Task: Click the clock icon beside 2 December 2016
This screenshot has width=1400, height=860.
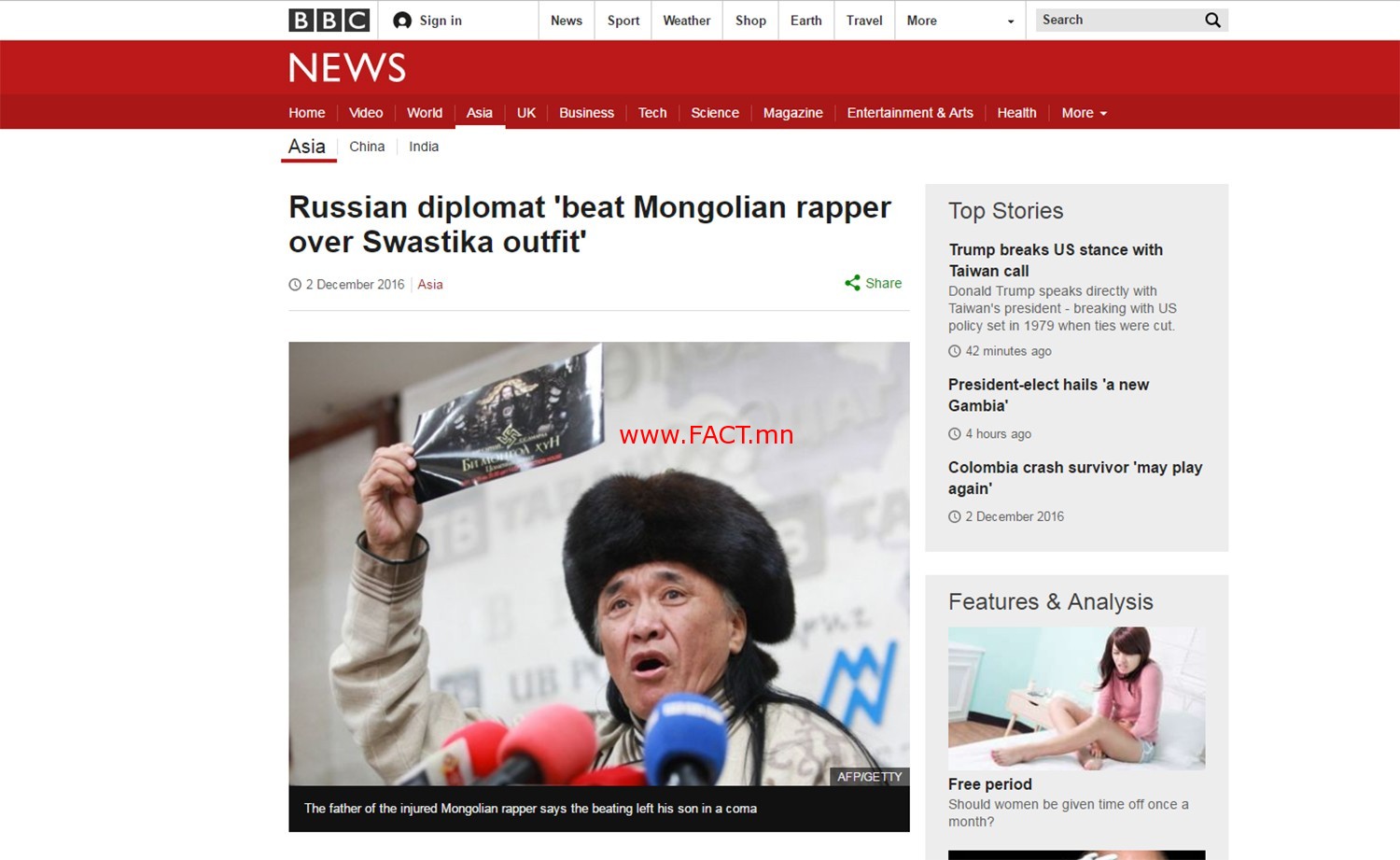Action: tap(295, 285)
